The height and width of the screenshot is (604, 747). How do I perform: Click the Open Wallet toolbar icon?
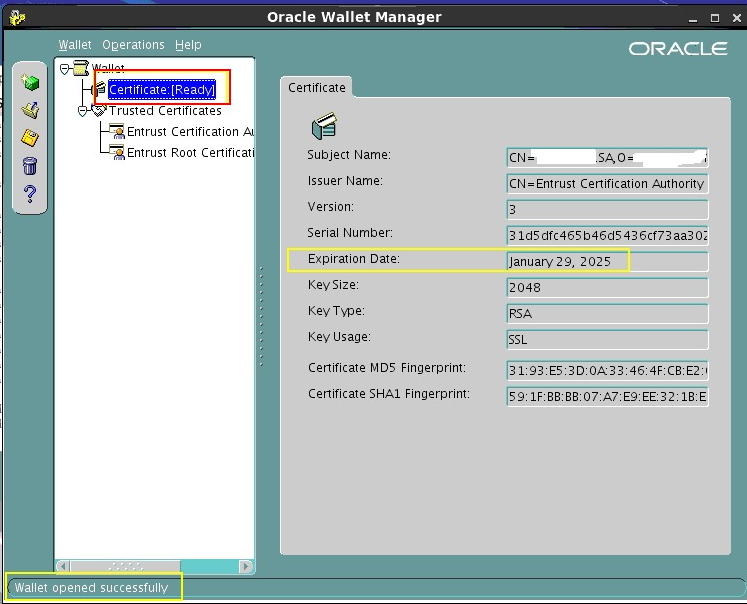coord(30,110)
